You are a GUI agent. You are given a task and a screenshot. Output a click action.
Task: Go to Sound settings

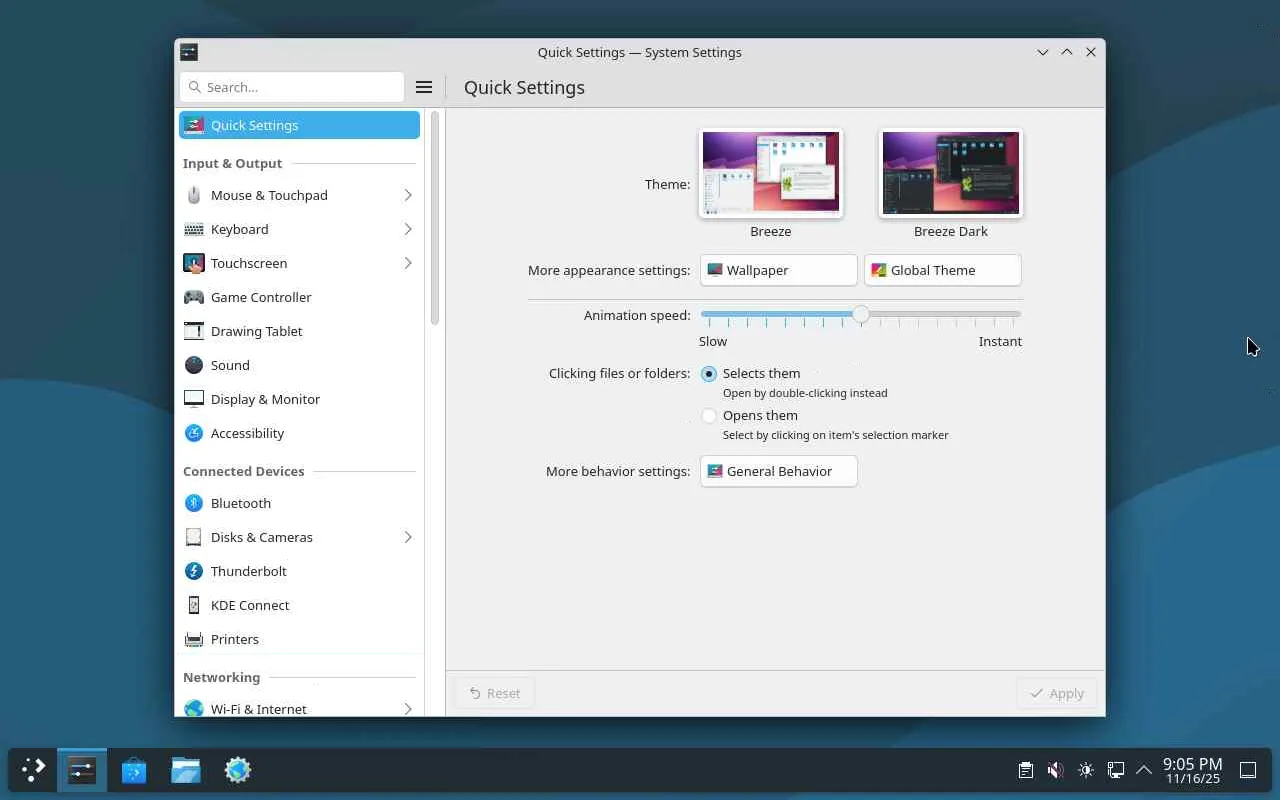(299, 365)
